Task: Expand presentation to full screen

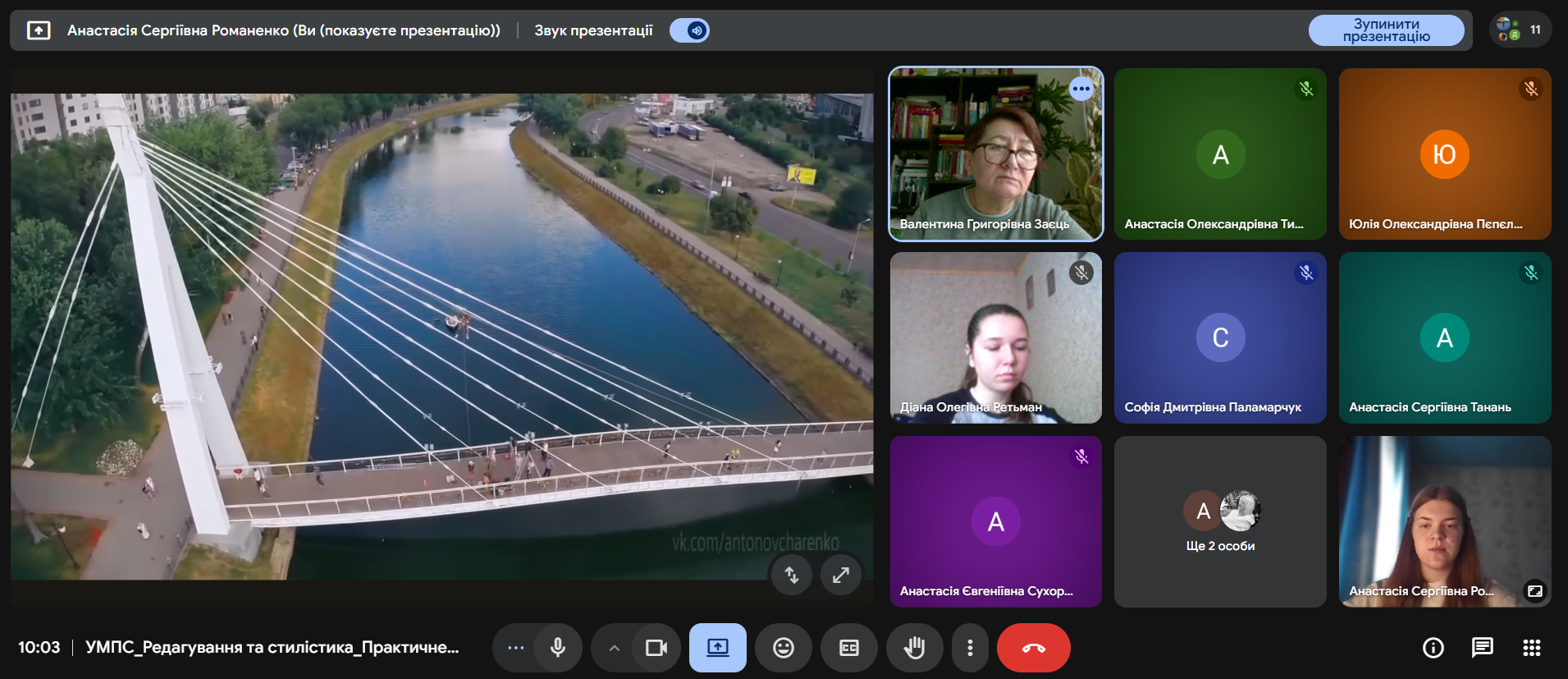Action: tap(841, 575)
